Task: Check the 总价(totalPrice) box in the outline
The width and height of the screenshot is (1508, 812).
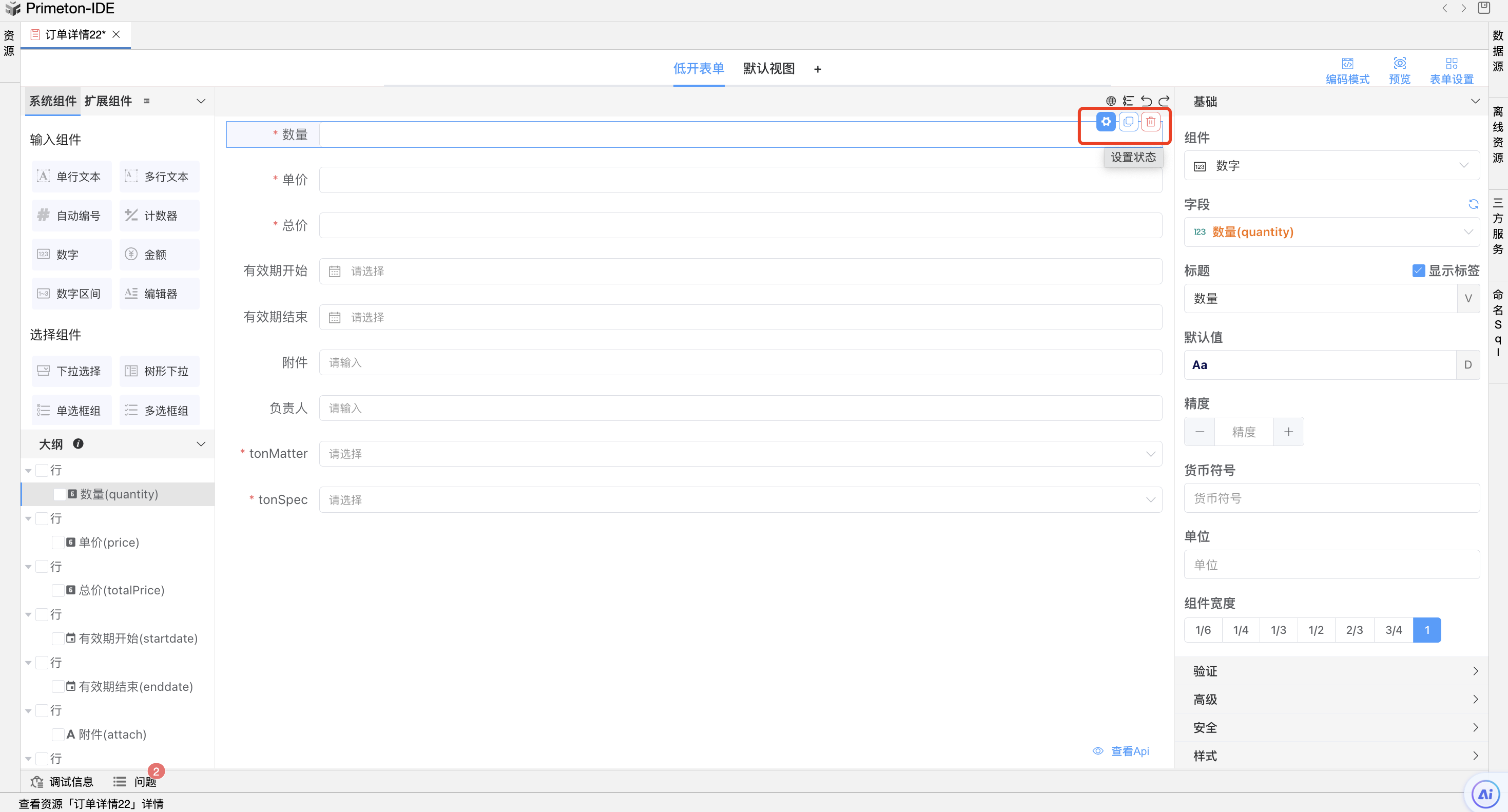Action: tap(58, 590)
